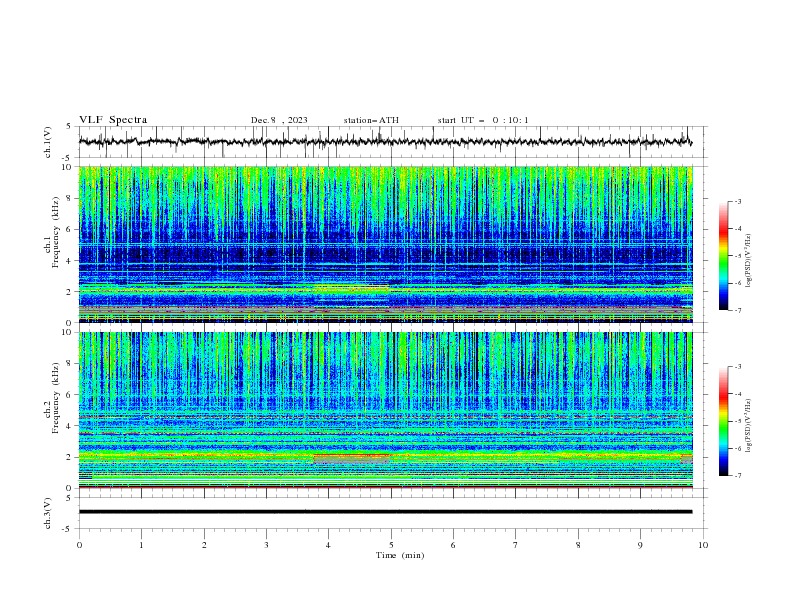Click the ch.1 voltage waveform trace

point(385,142)
